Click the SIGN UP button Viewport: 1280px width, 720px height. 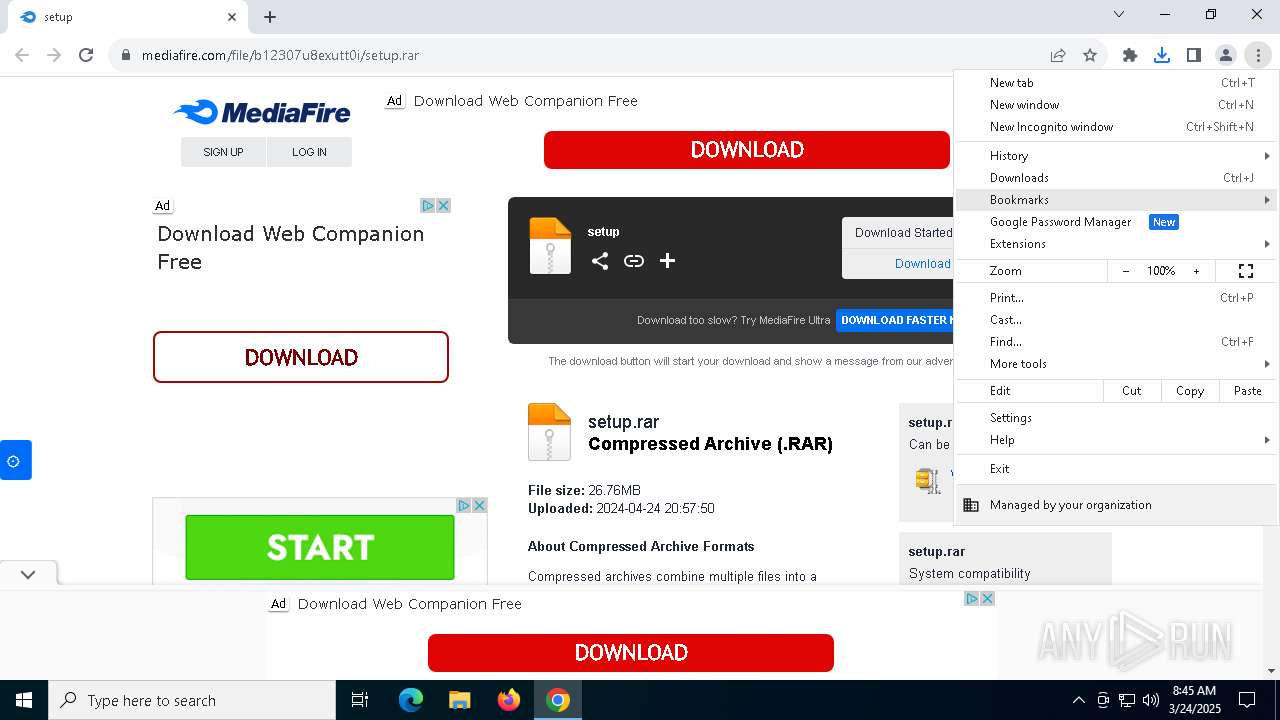(223, 152)
